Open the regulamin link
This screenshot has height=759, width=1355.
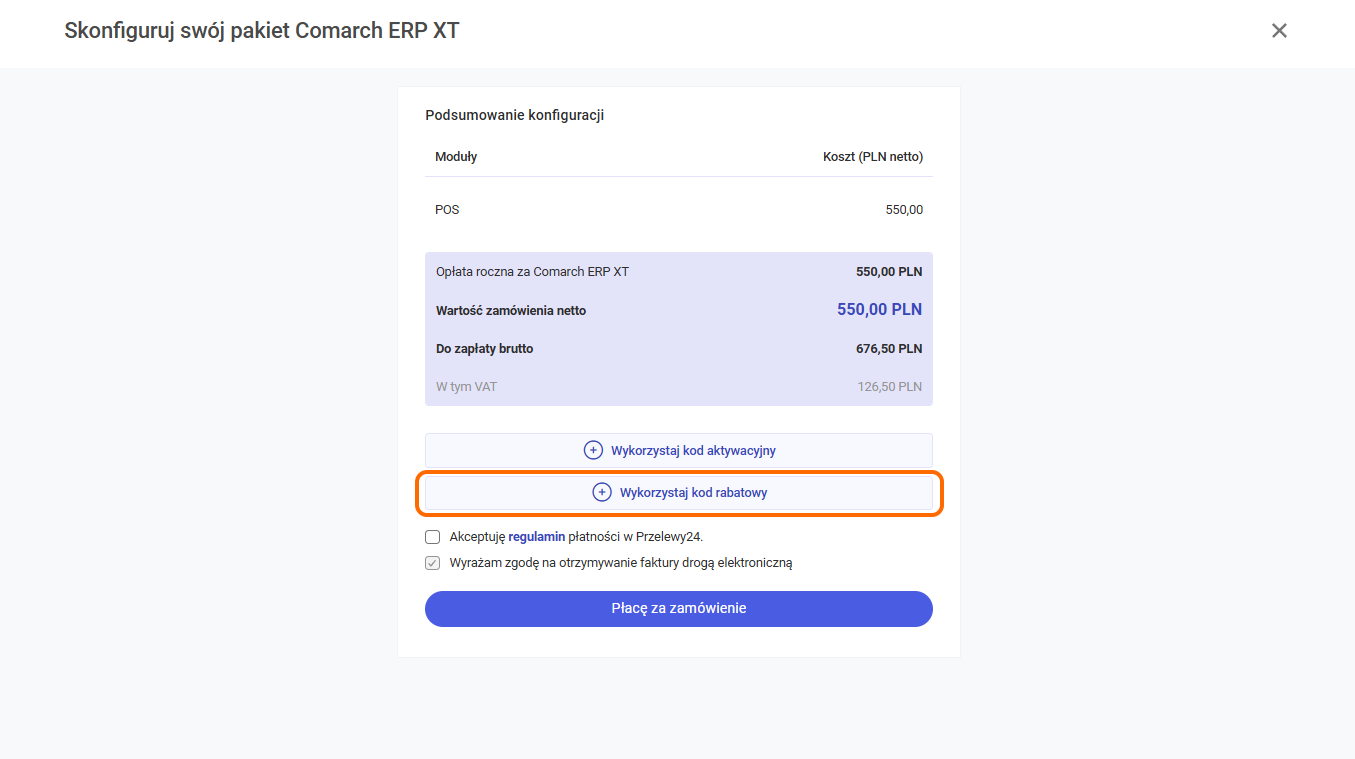click(536, 537)
